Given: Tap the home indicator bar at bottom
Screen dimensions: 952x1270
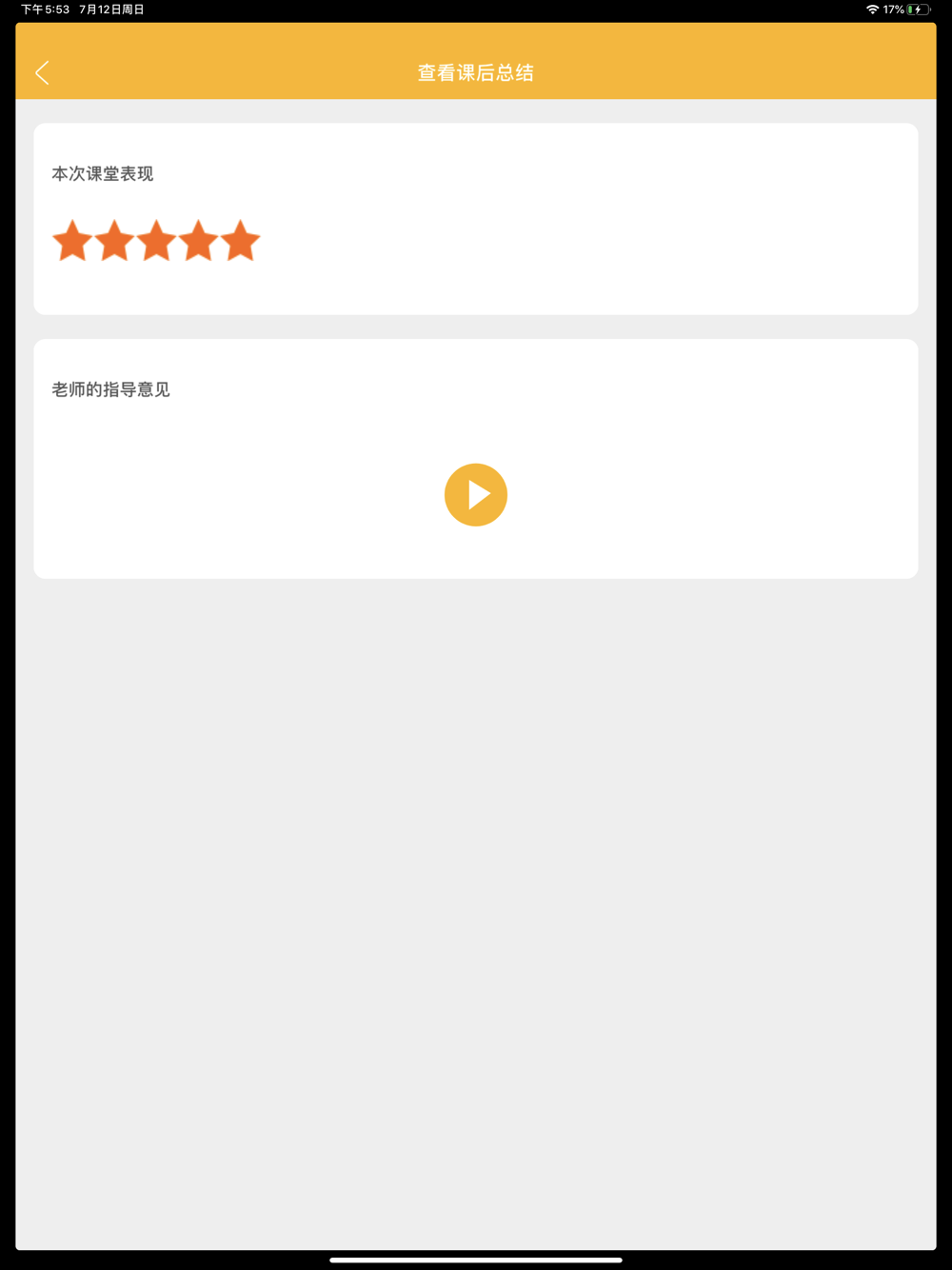Looking at the screenshot, I should click(476, 1260).
